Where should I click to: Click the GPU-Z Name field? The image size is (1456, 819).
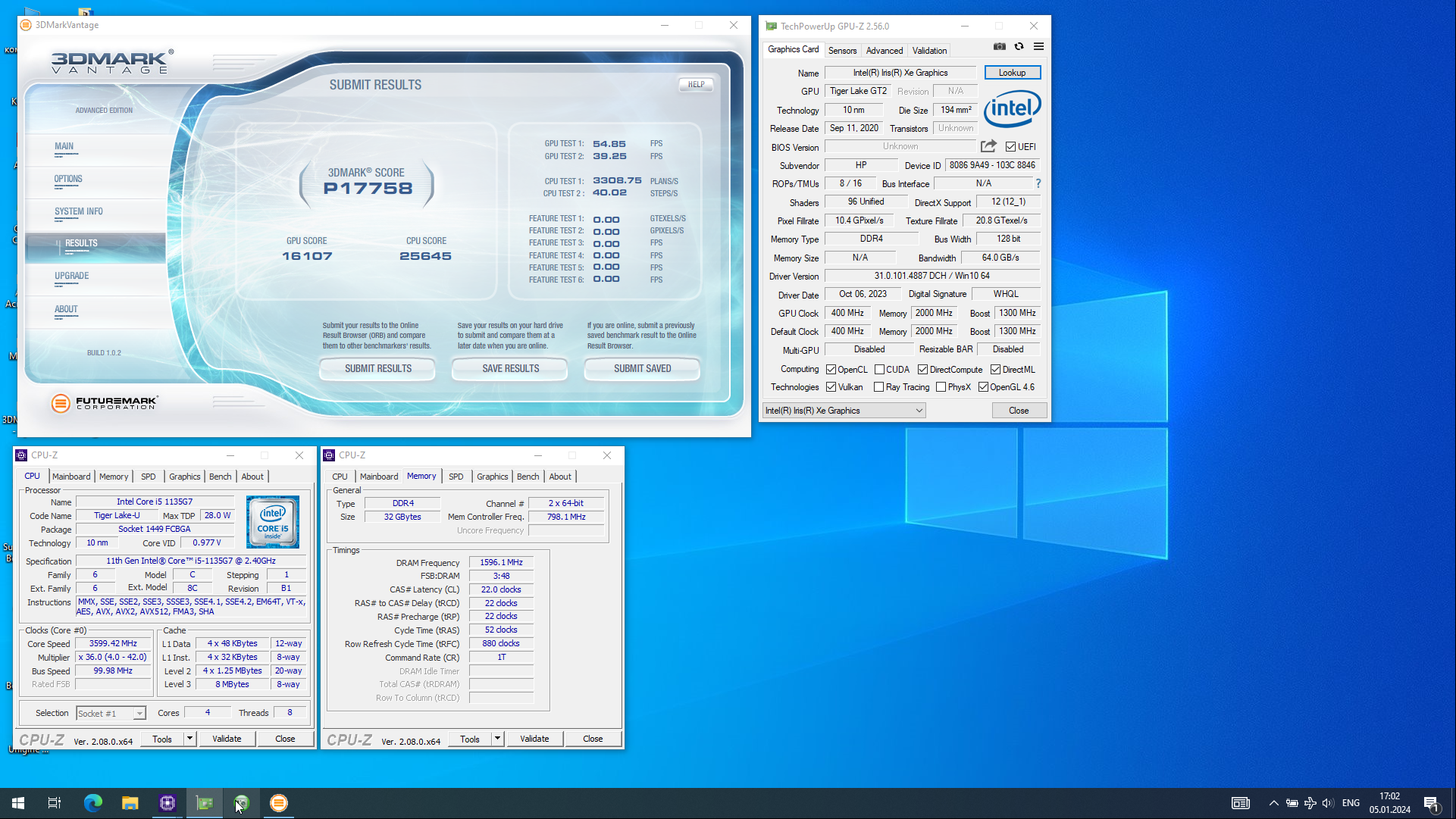click(x=900, y=73)
